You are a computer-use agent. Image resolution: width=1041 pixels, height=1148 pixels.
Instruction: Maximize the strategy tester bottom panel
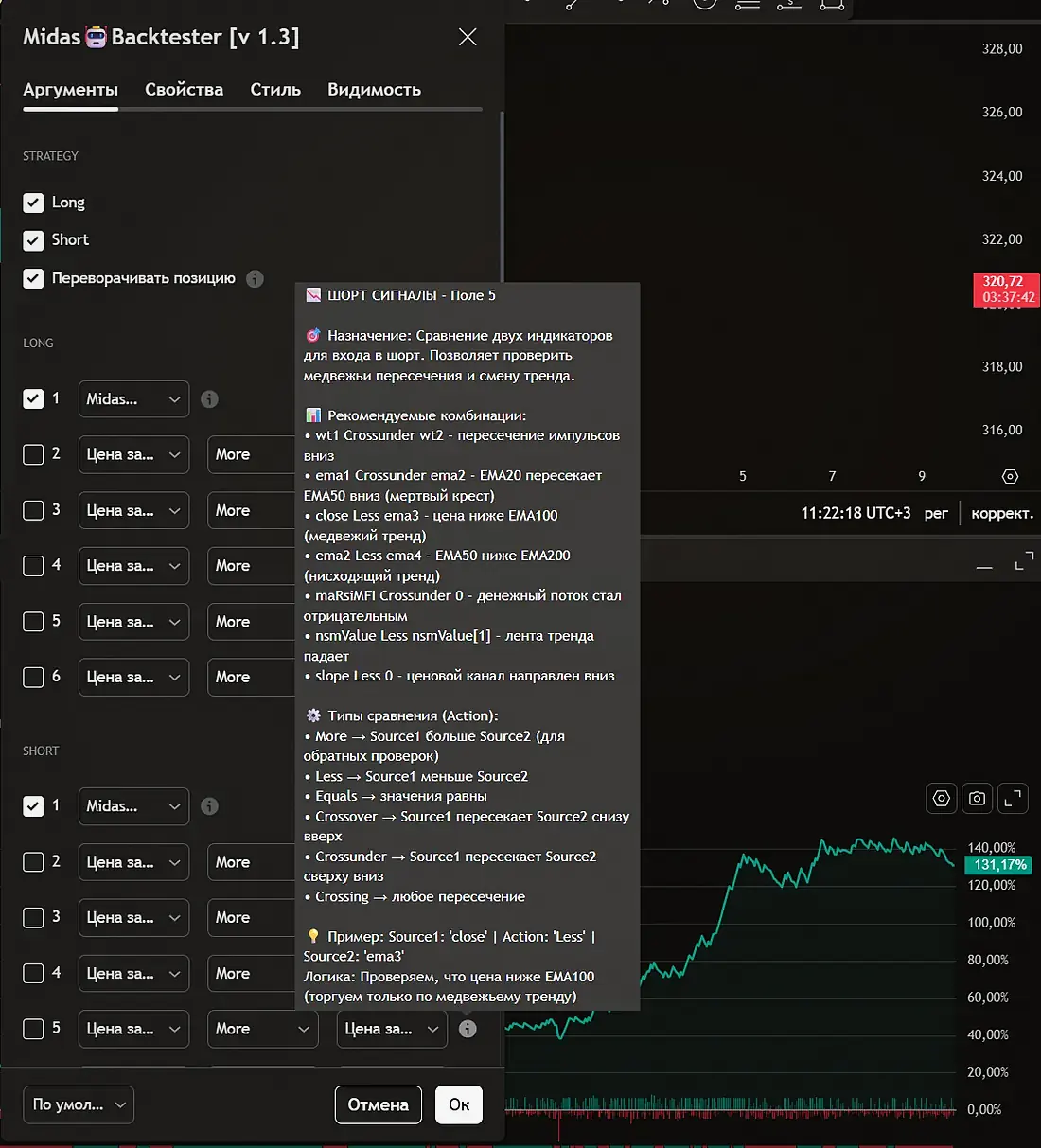tap(1024, 560)
